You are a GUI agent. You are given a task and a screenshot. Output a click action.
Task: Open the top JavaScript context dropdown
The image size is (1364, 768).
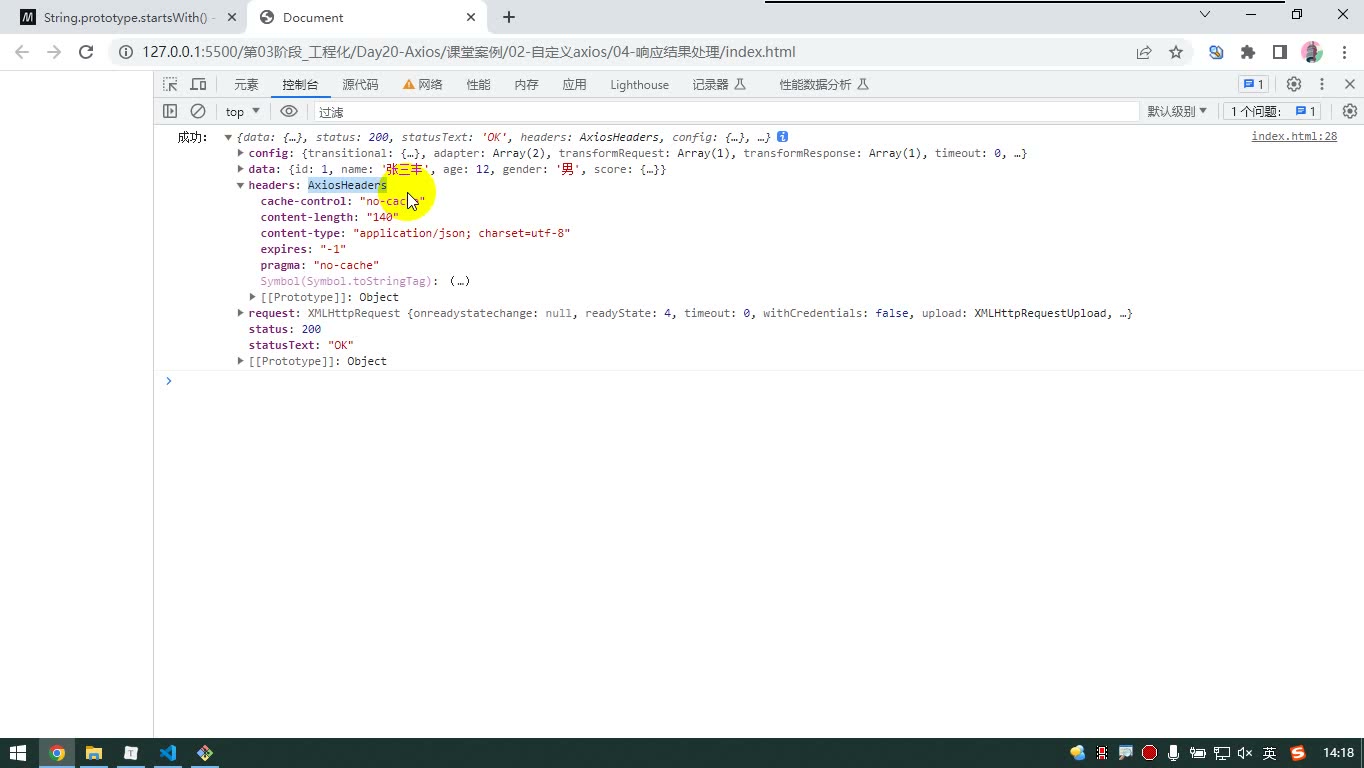242,111
